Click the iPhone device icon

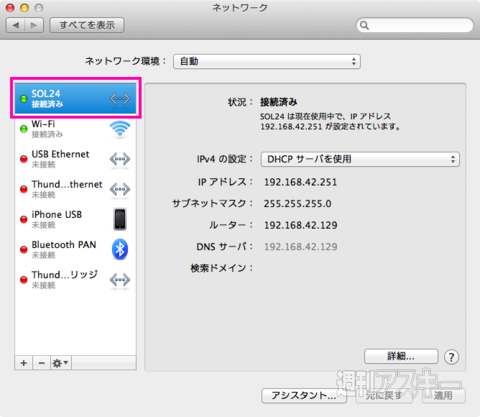120,219
